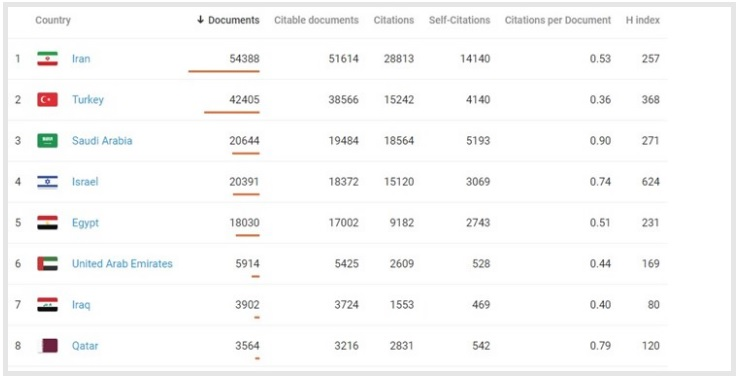This screenshot has width=740, height=377.
Task: Select self-citations value 3069
Action: (478, 182)
